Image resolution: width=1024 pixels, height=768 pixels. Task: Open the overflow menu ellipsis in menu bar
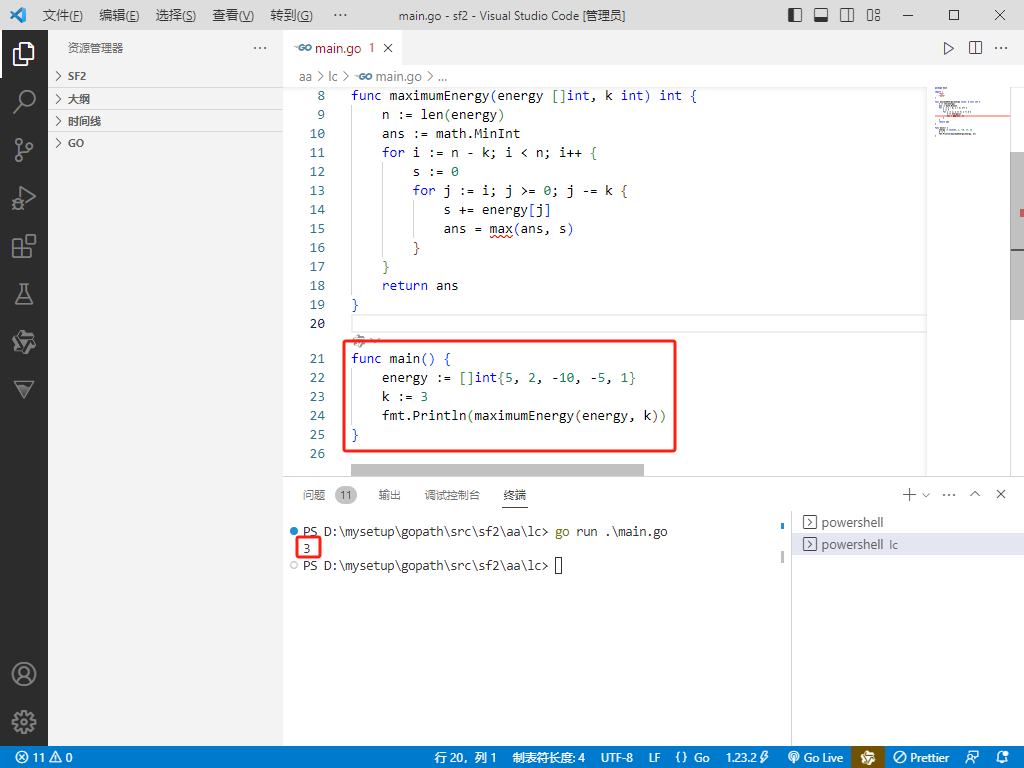pos(340,15)
